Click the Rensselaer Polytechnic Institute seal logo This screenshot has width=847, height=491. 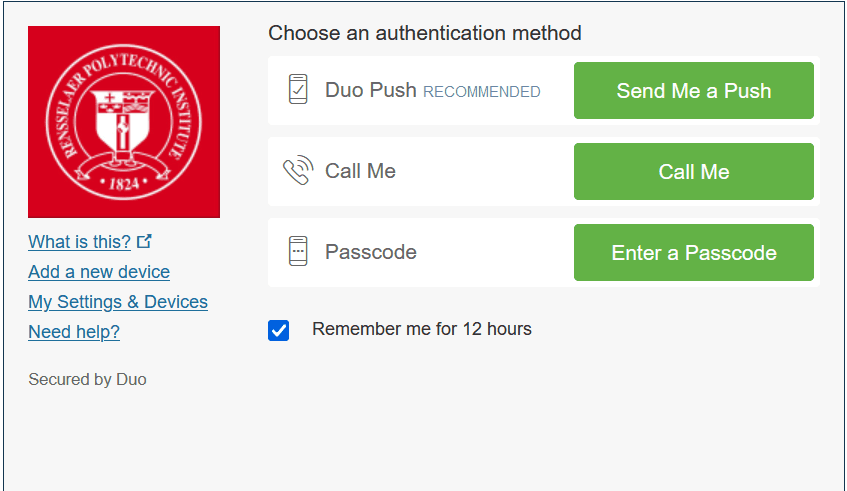pos(124,122)
